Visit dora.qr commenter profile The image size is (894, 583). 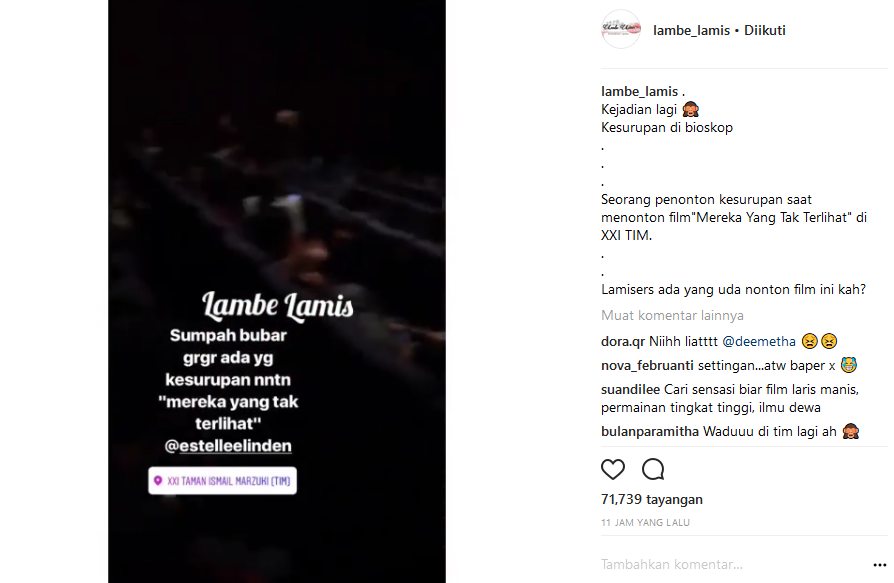point(623,341)
